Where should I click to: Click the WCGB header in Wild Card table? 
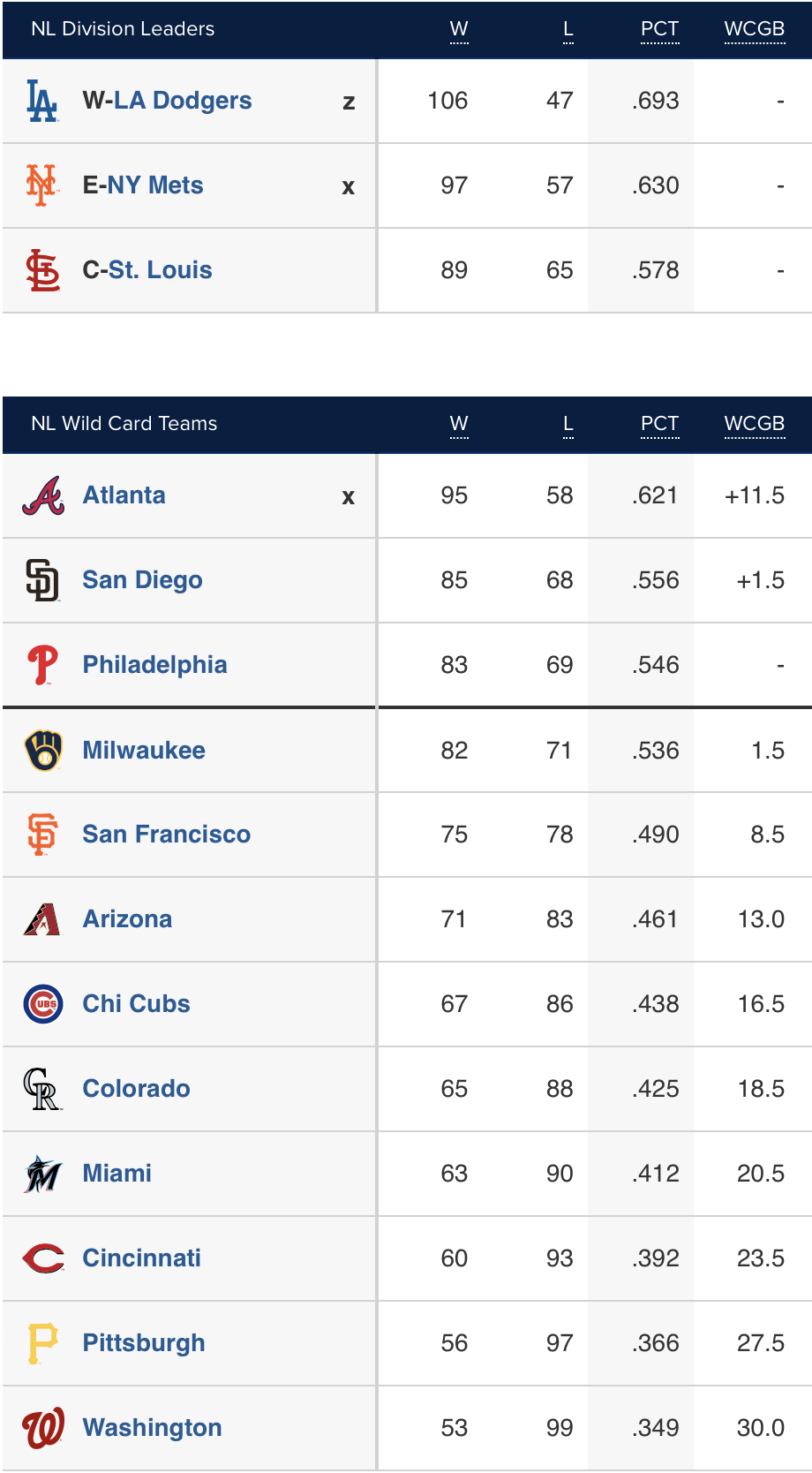pos(755,424)
